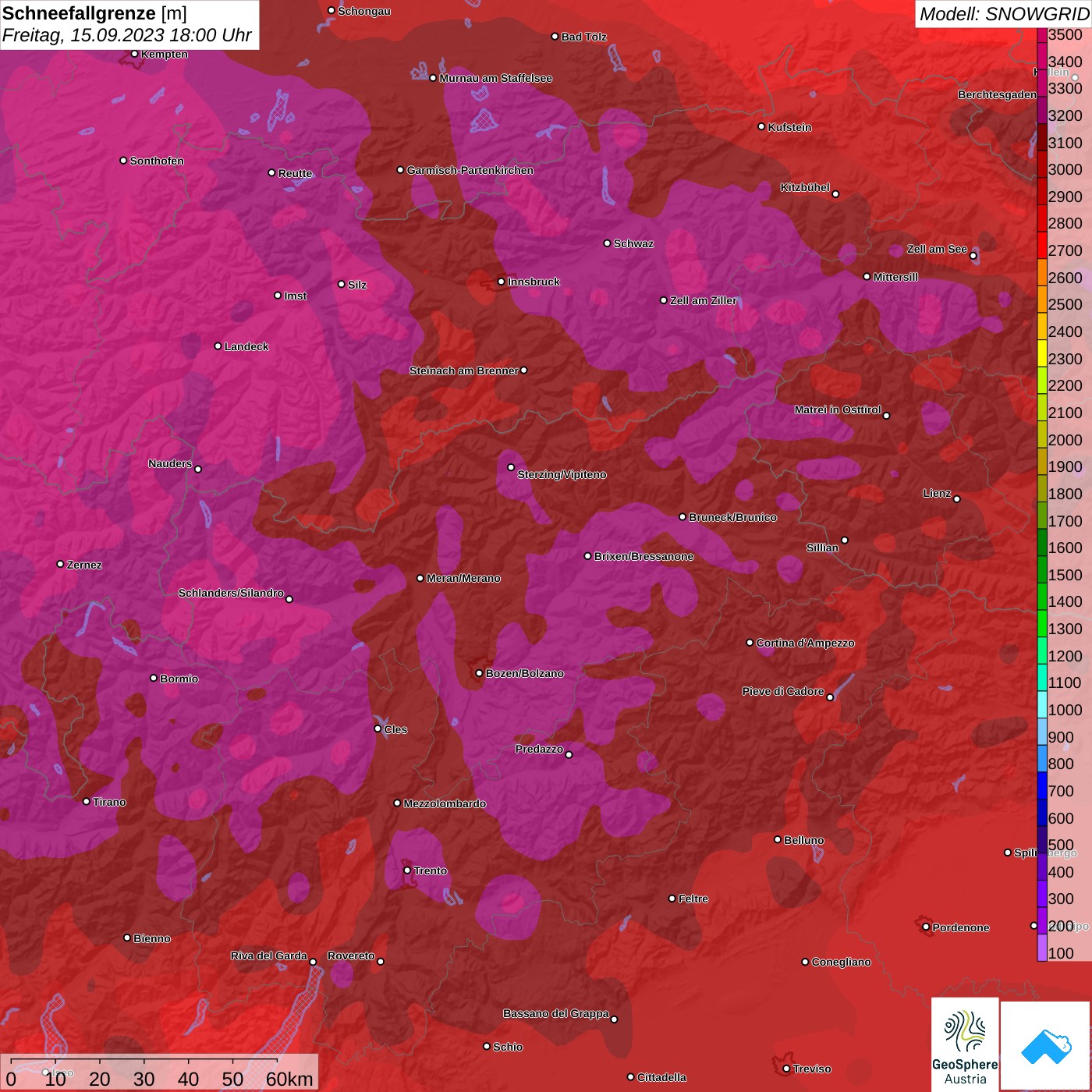The image size is (1092, 1092).
Task: Click the Steinach am Brenner label
Action: point(464,370)
